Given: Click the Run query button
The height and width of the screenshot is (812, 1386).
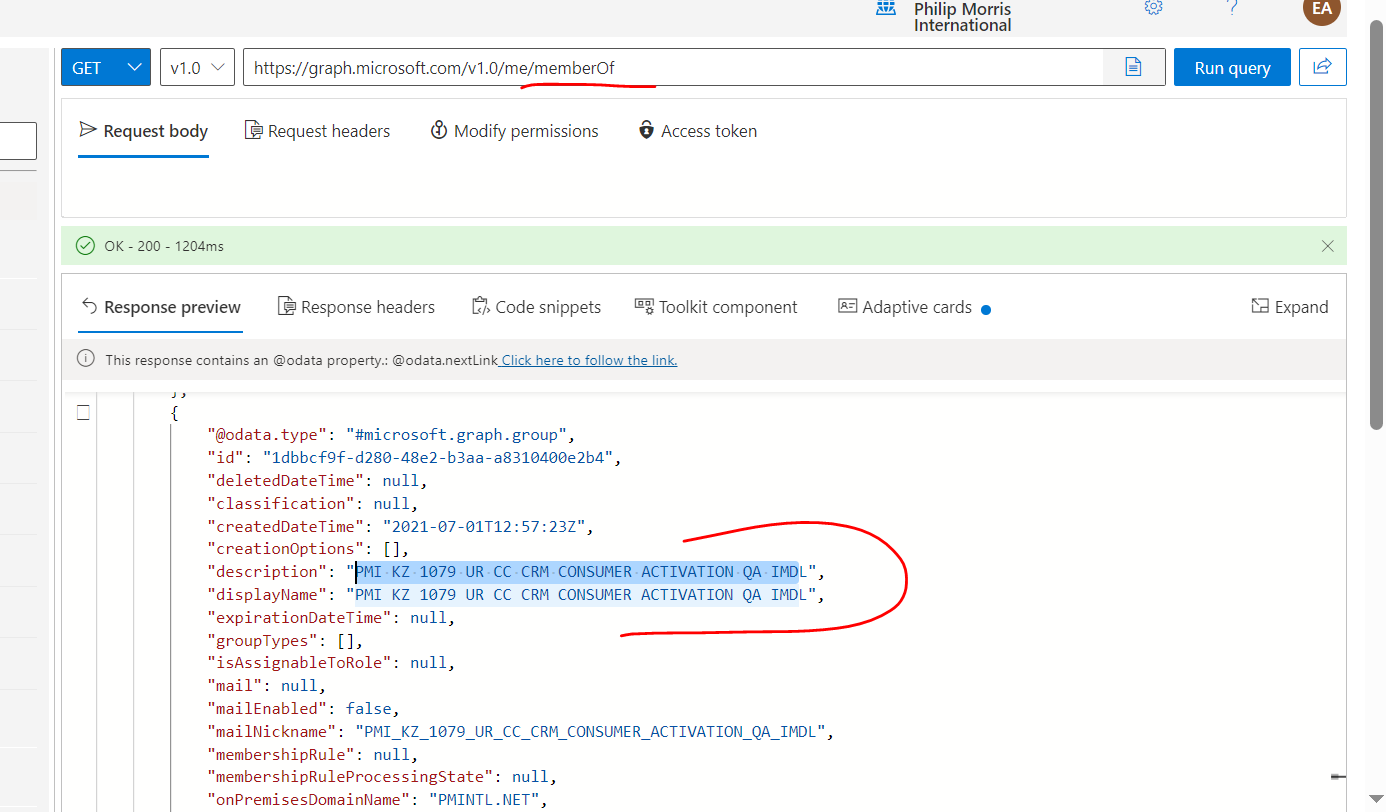Looking at the screenshot, I should click(x=1232, y=67).
